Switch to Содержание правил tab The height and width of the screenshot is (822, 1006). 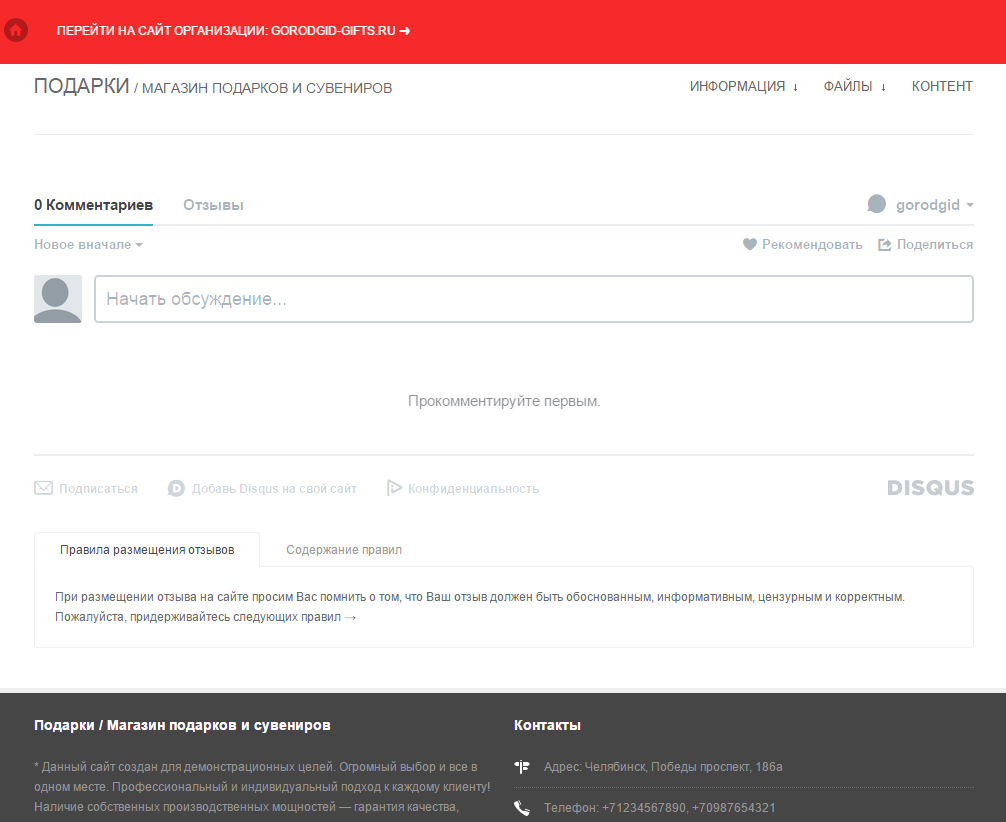click(x=344, y=550)
